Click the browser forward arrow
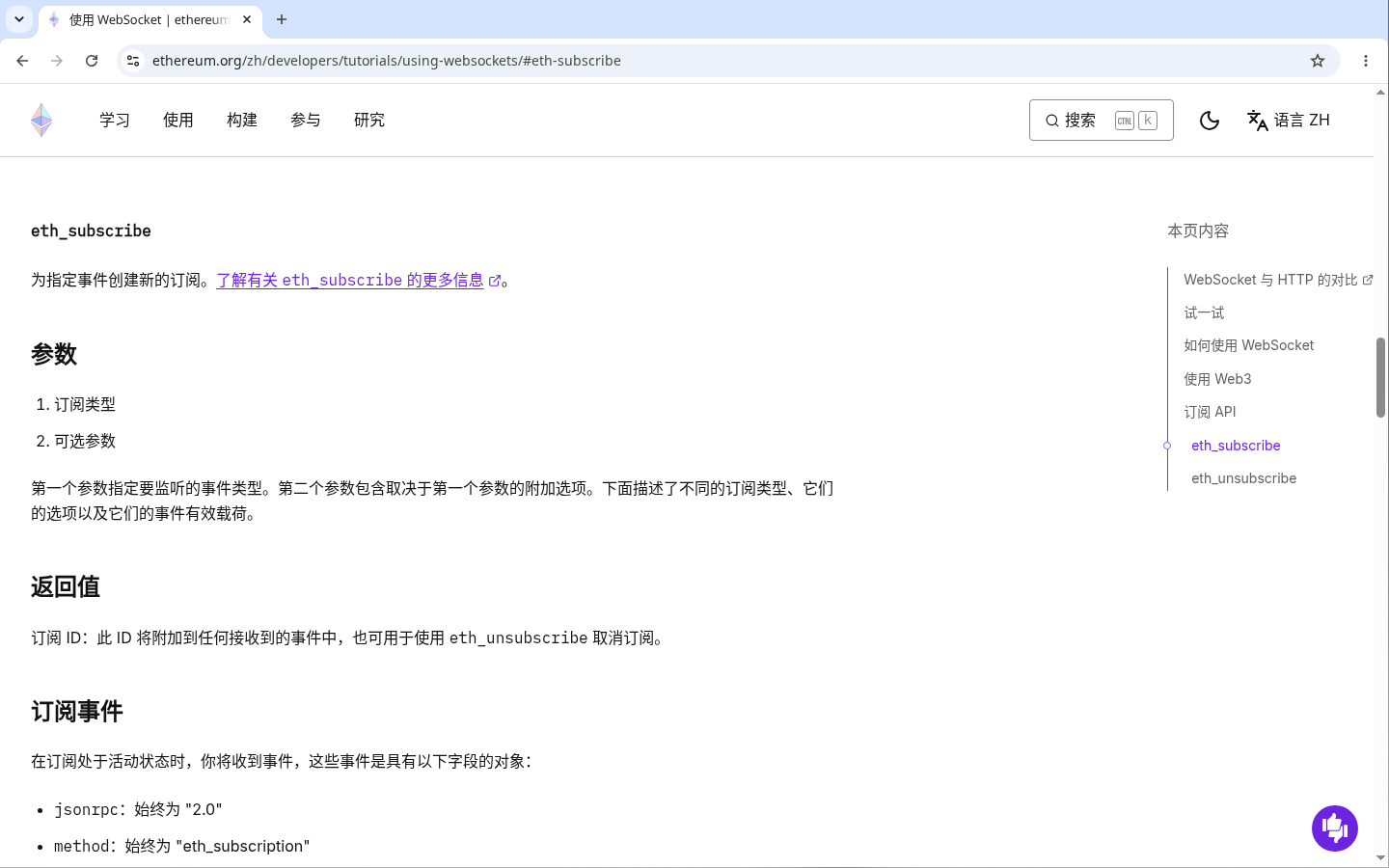The image size is (1389, 868). pos(57,61)
